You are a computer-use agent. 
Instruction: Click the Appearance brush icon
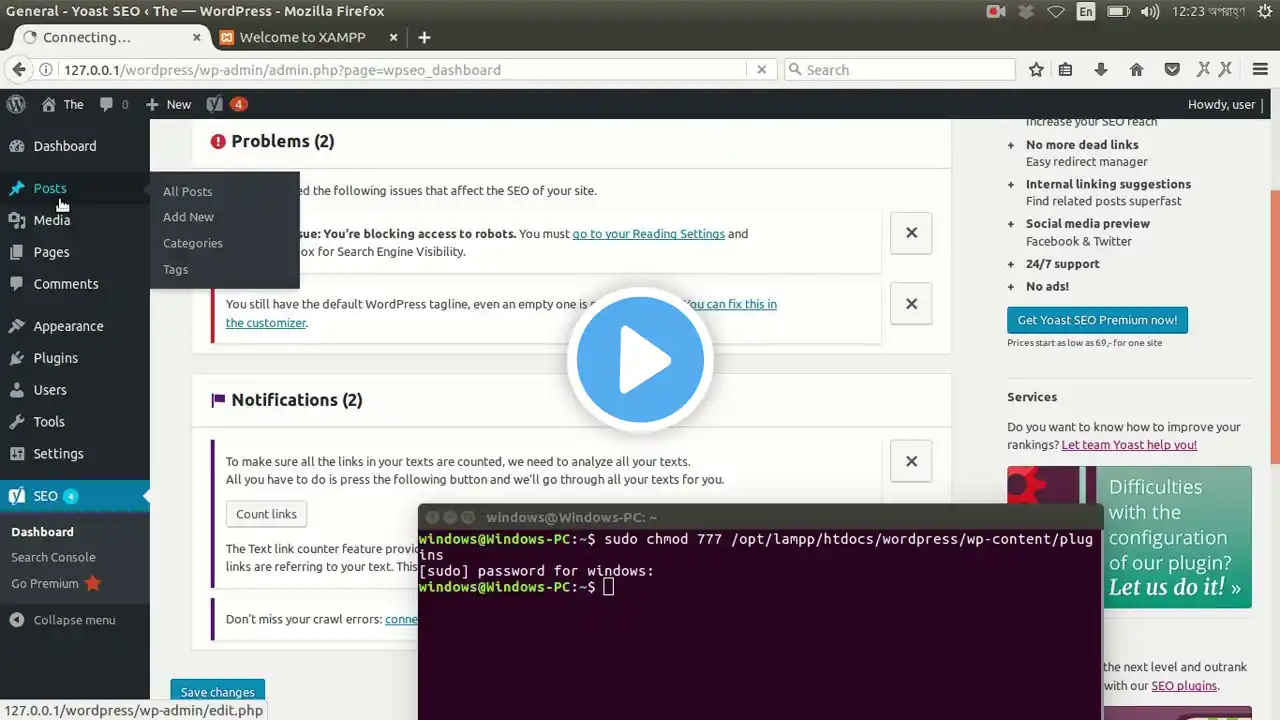pos(16,326)
